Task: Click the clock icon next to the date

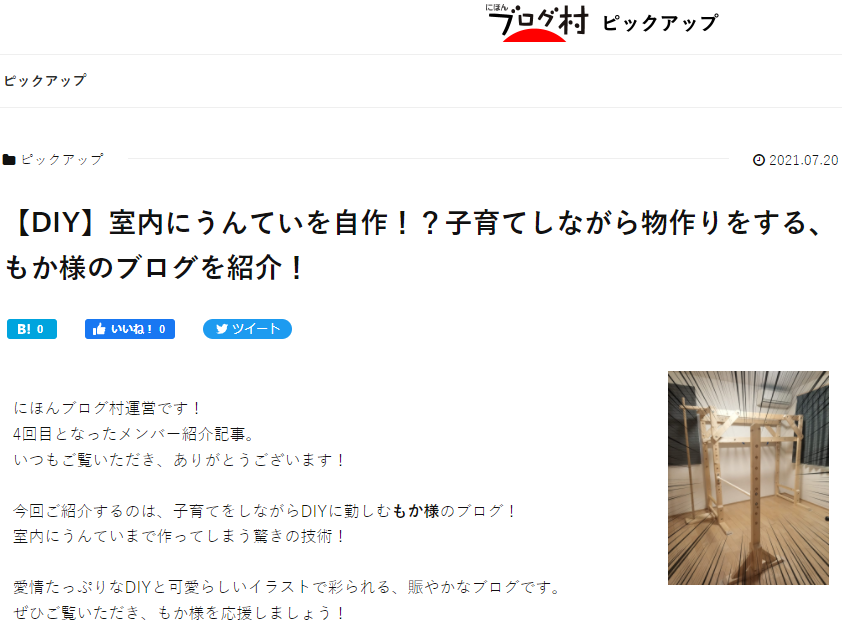Action: pyautogui.click(x=758, y=160)
